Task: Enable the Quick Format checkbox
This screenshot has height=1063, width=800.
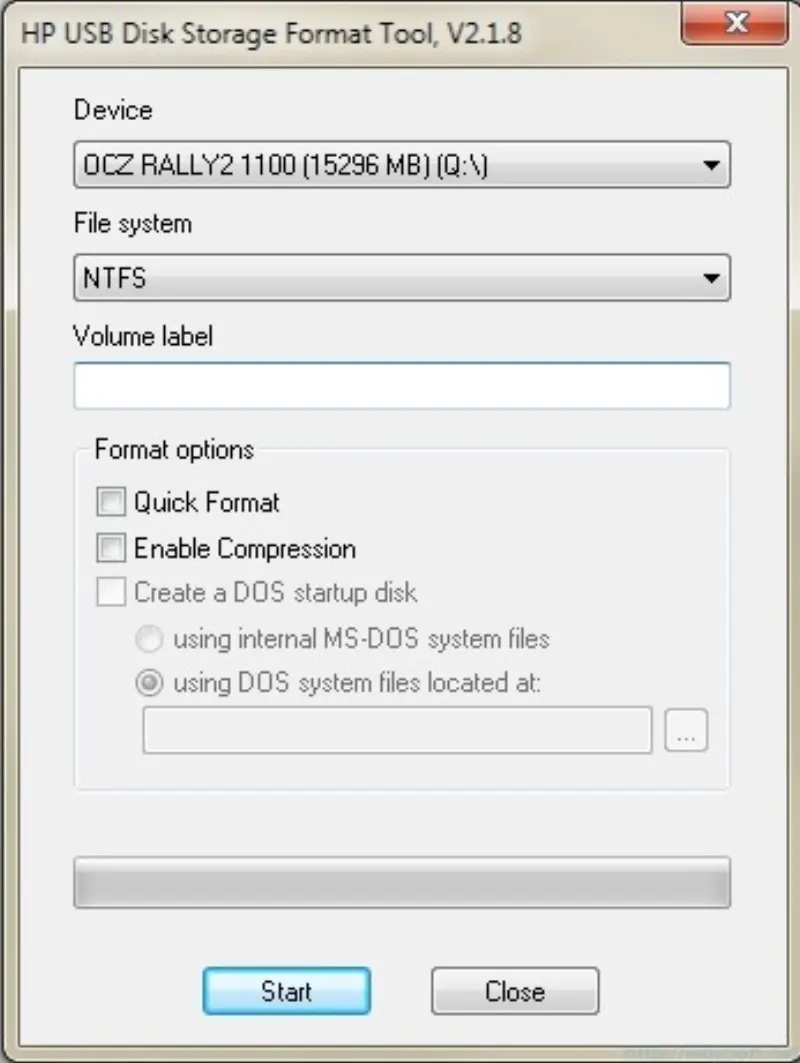Action: [110, 502]
